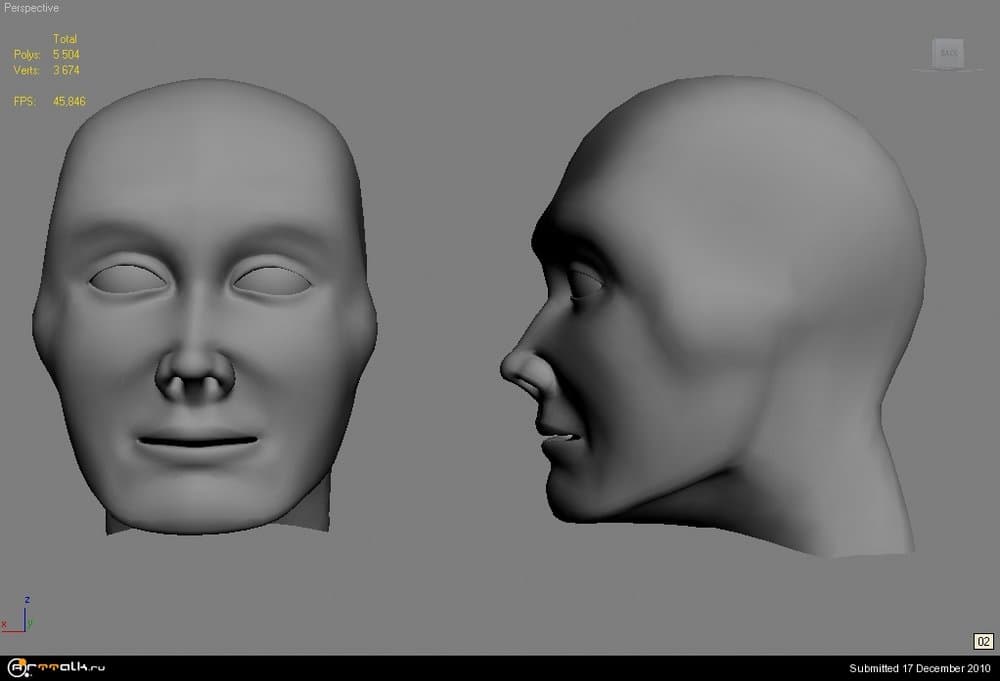Click the 02 image number badge
1000x681 pixels.
(x=982, y=641)
